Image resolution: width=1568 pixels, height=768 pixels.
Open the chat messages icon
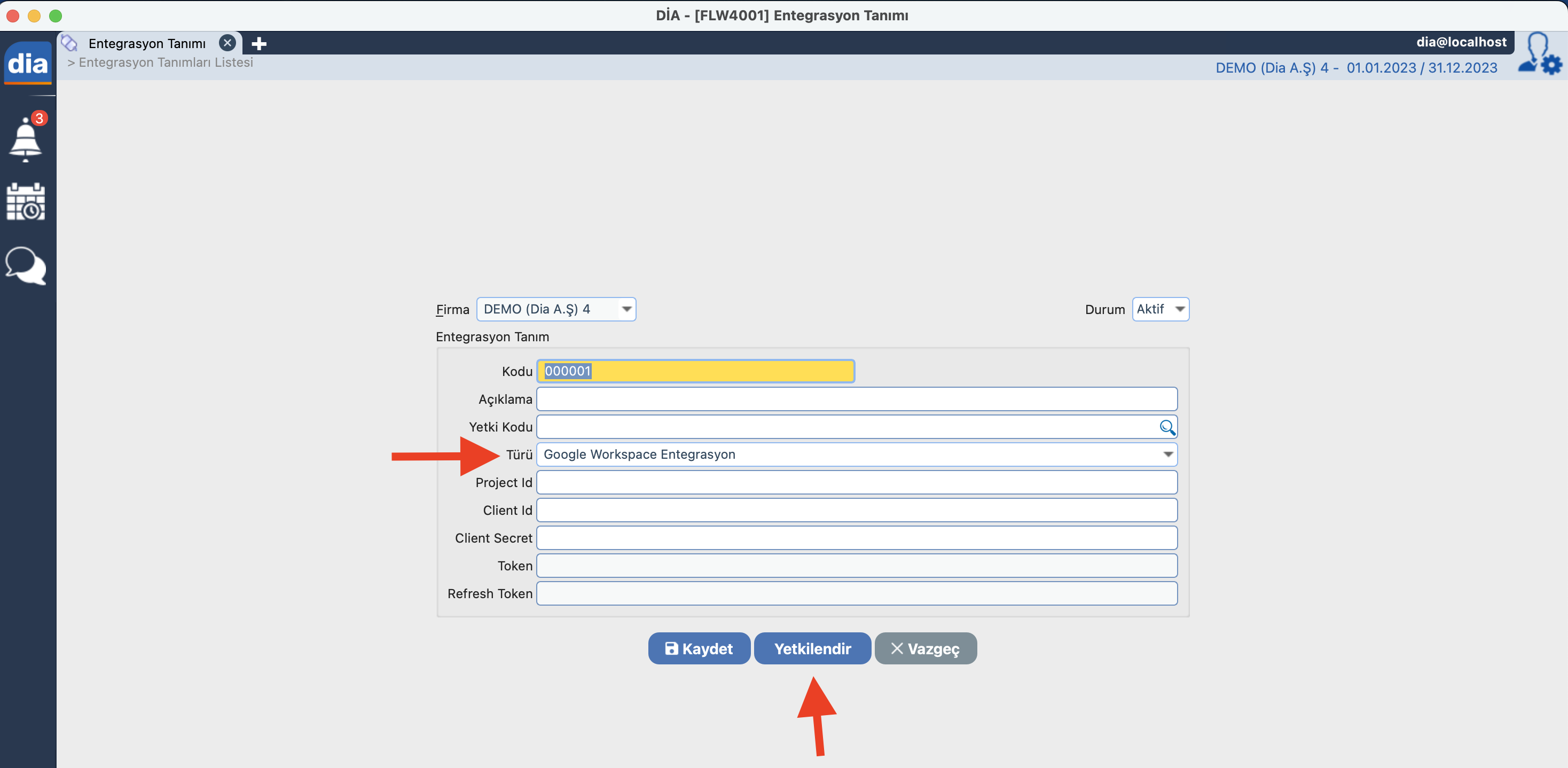click(26, 265)
